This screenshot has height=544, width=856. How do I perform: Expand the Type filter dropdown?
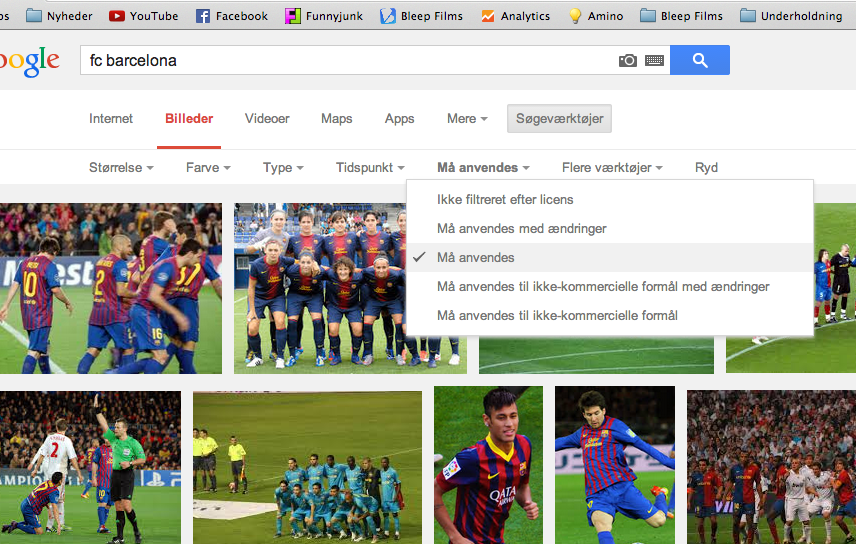click(x=283, y=168)
